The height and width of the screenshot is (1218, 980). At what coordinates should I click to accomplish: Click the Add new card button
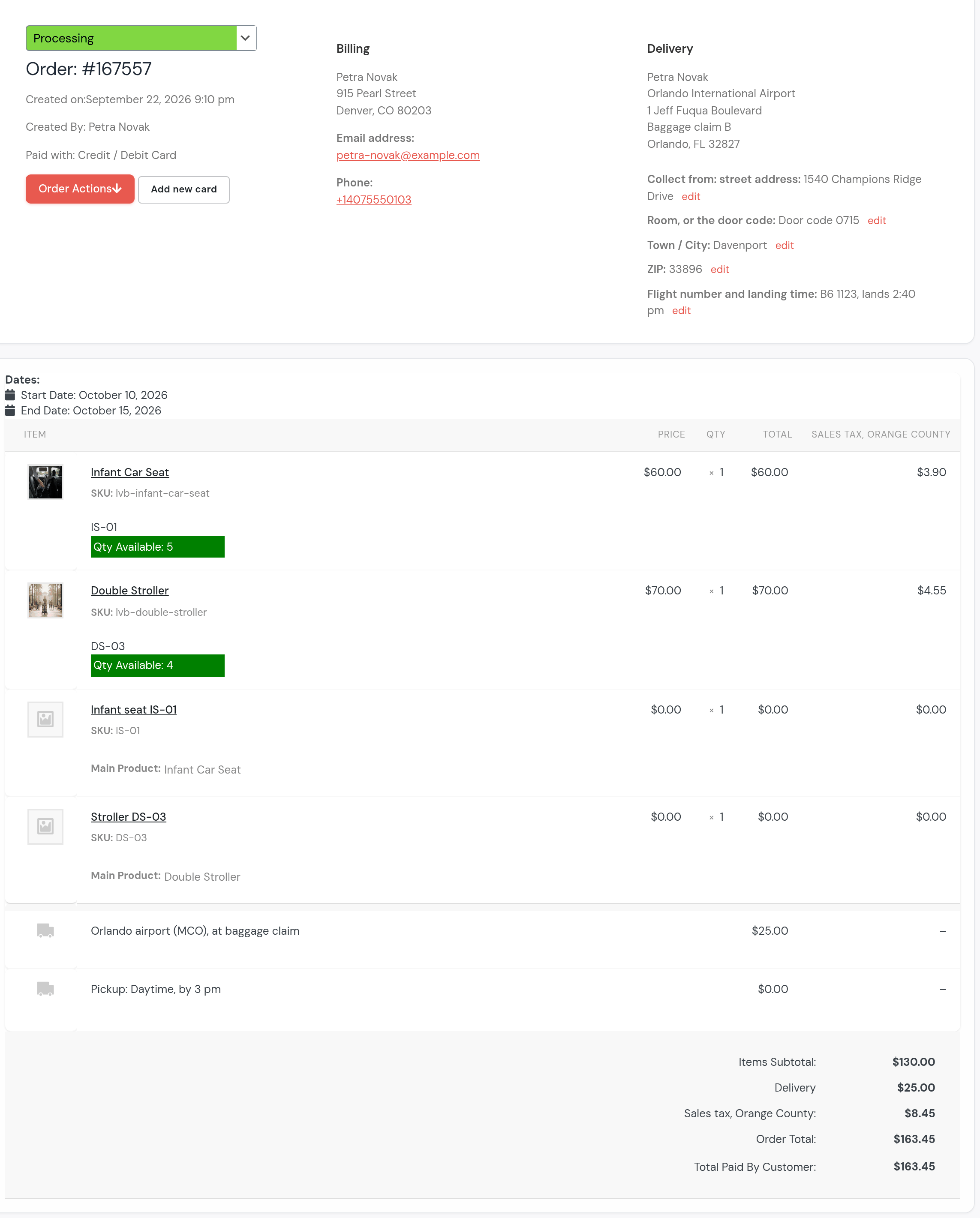pyautogui.click(x=183, y=189)
